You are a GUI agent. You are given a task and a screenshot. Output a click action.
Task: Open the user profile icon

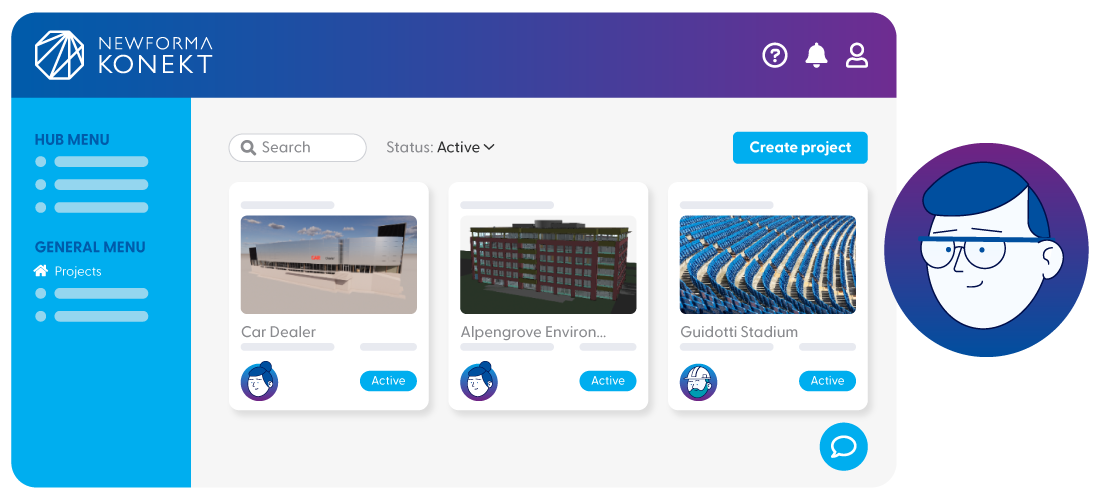[x=857, y=55]
